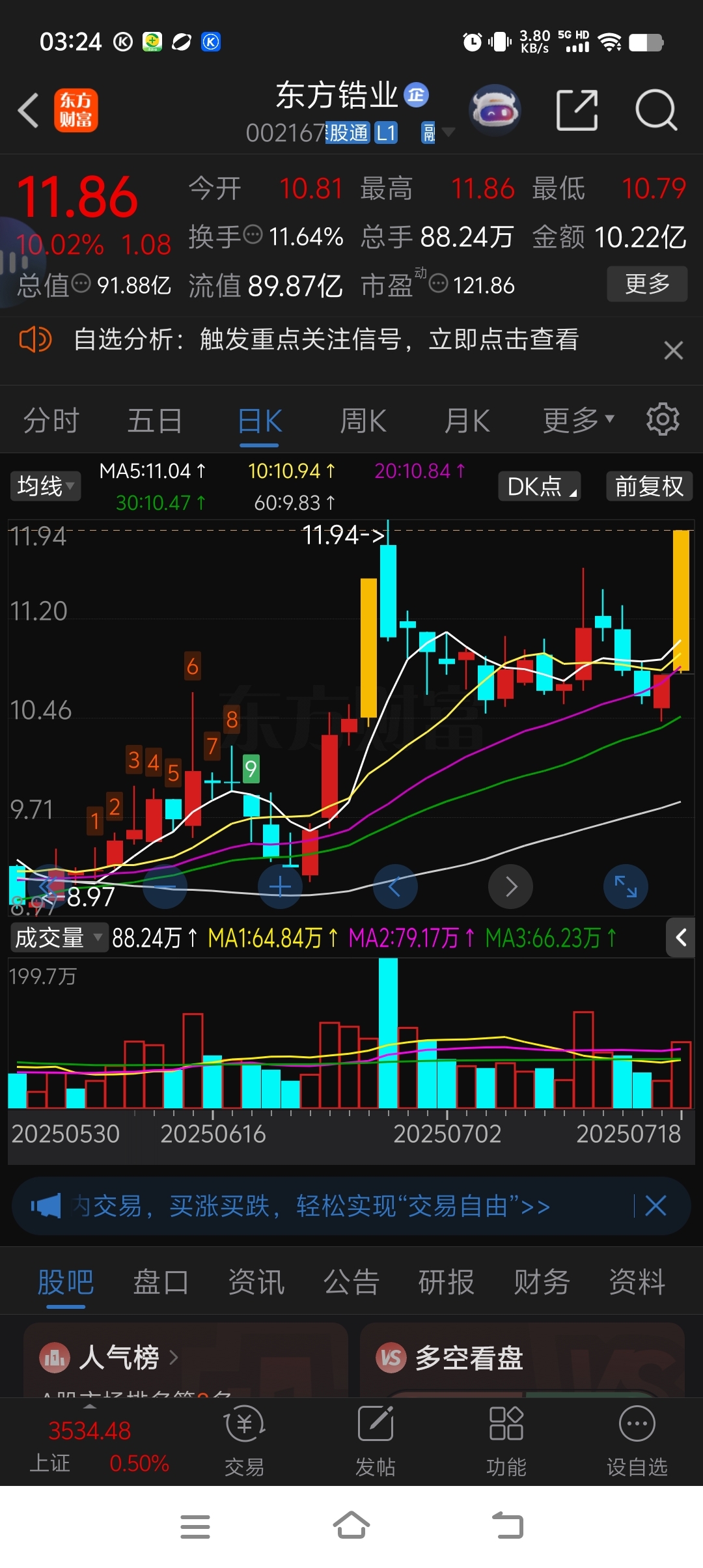Tap the 换手 info smiley icon

coord(253,234)
